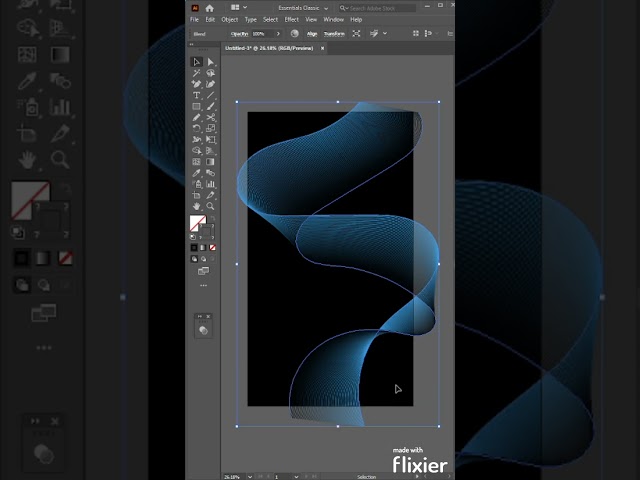Screen dimensions: 640x480
Task: Select the Direct Selection tool
Action: [x=210, y=62]
